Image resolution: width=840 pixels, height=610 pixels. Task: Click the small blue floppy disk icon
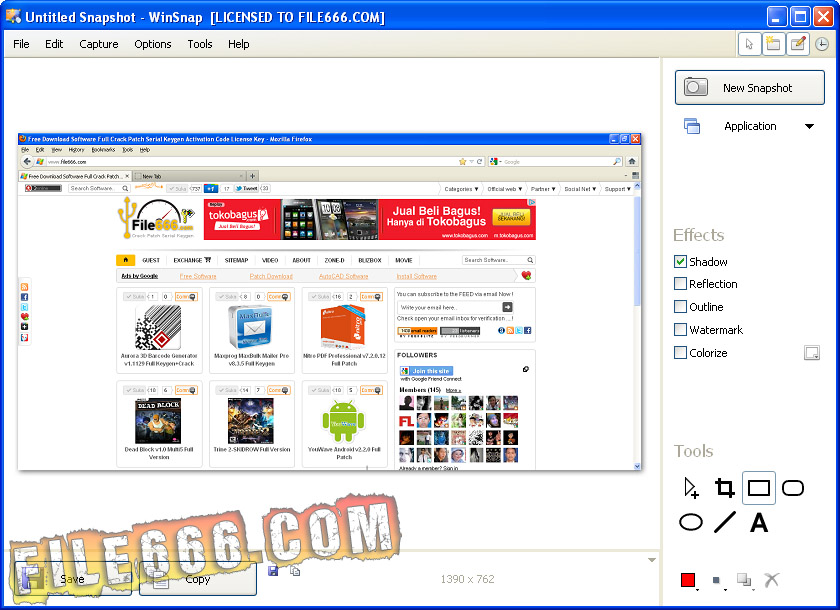pos(273,571)
